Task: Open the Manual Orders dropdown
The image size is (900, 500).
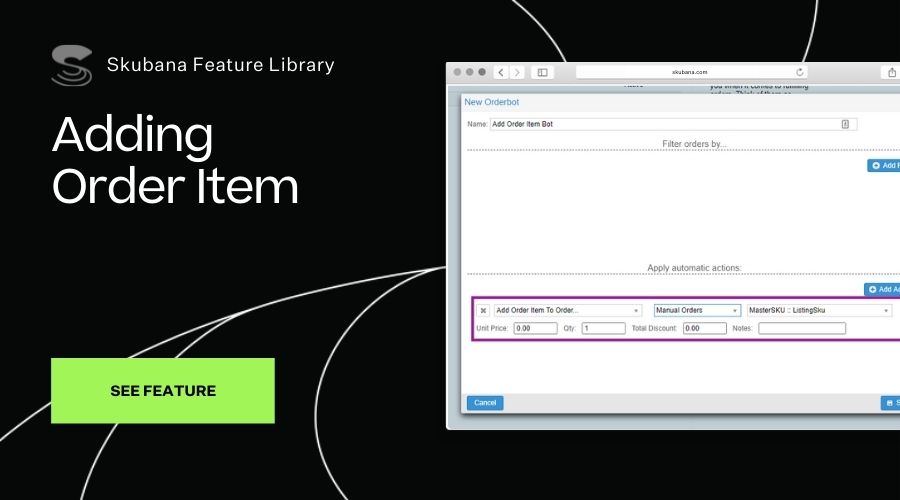Action: coord(697,311)
